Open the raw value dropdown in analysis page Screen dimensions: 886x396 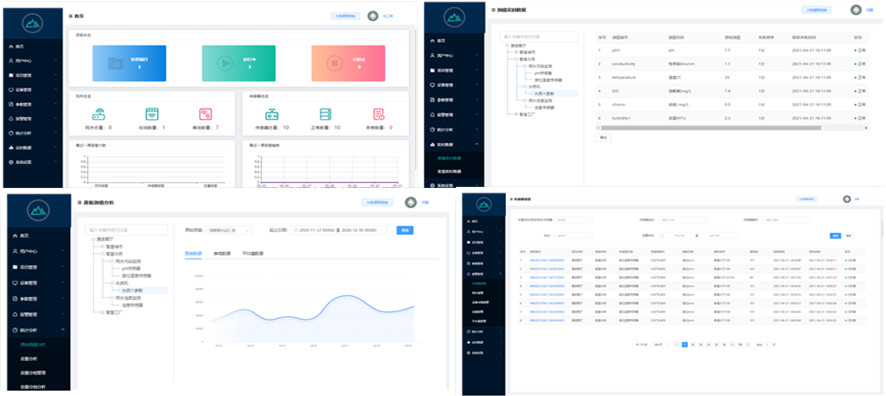pyautogui.click(x=229, y=230)
